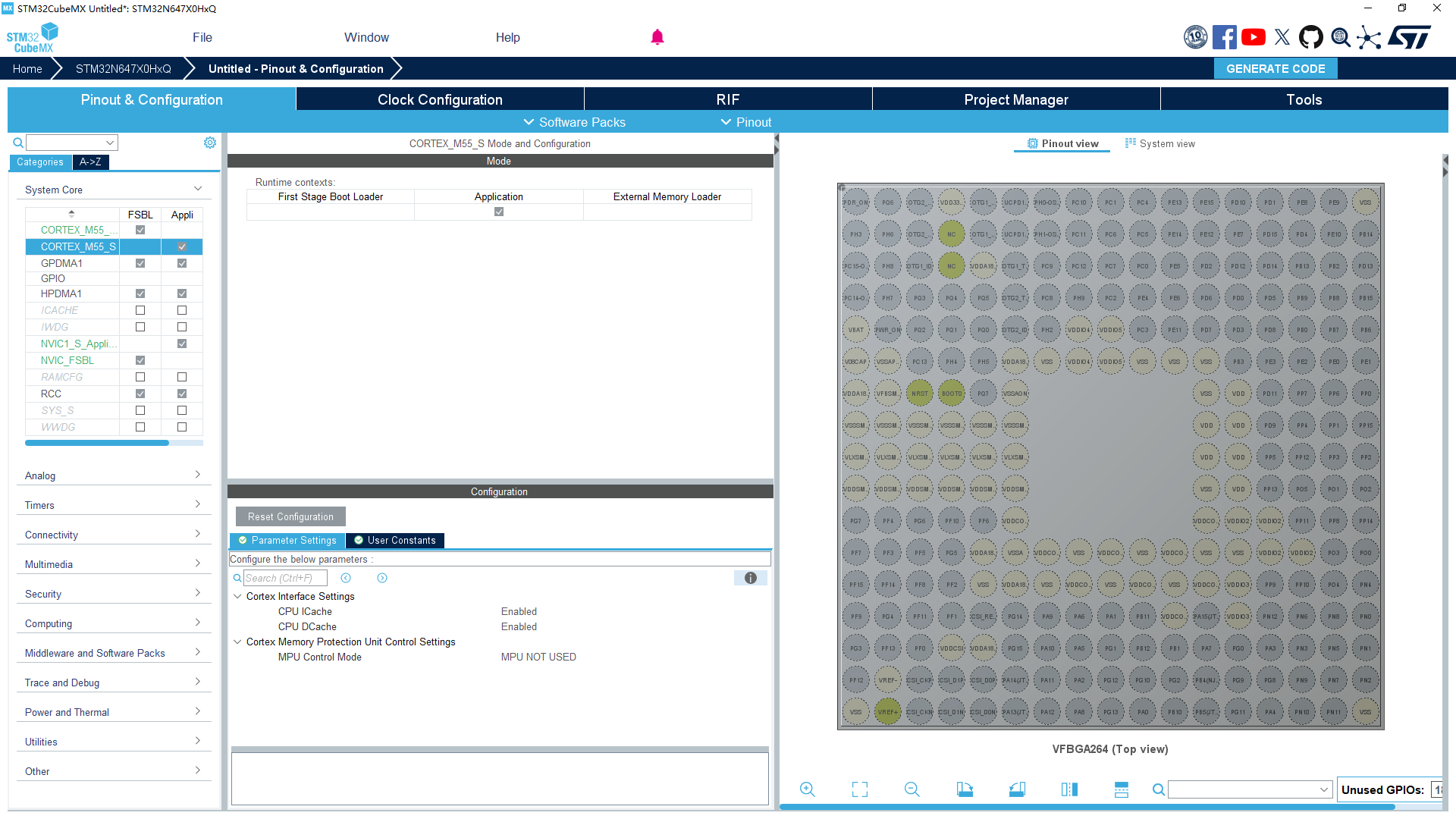Open the X social icon link
This screenshot has height=819, width=1456.
tap(1282, 37)
